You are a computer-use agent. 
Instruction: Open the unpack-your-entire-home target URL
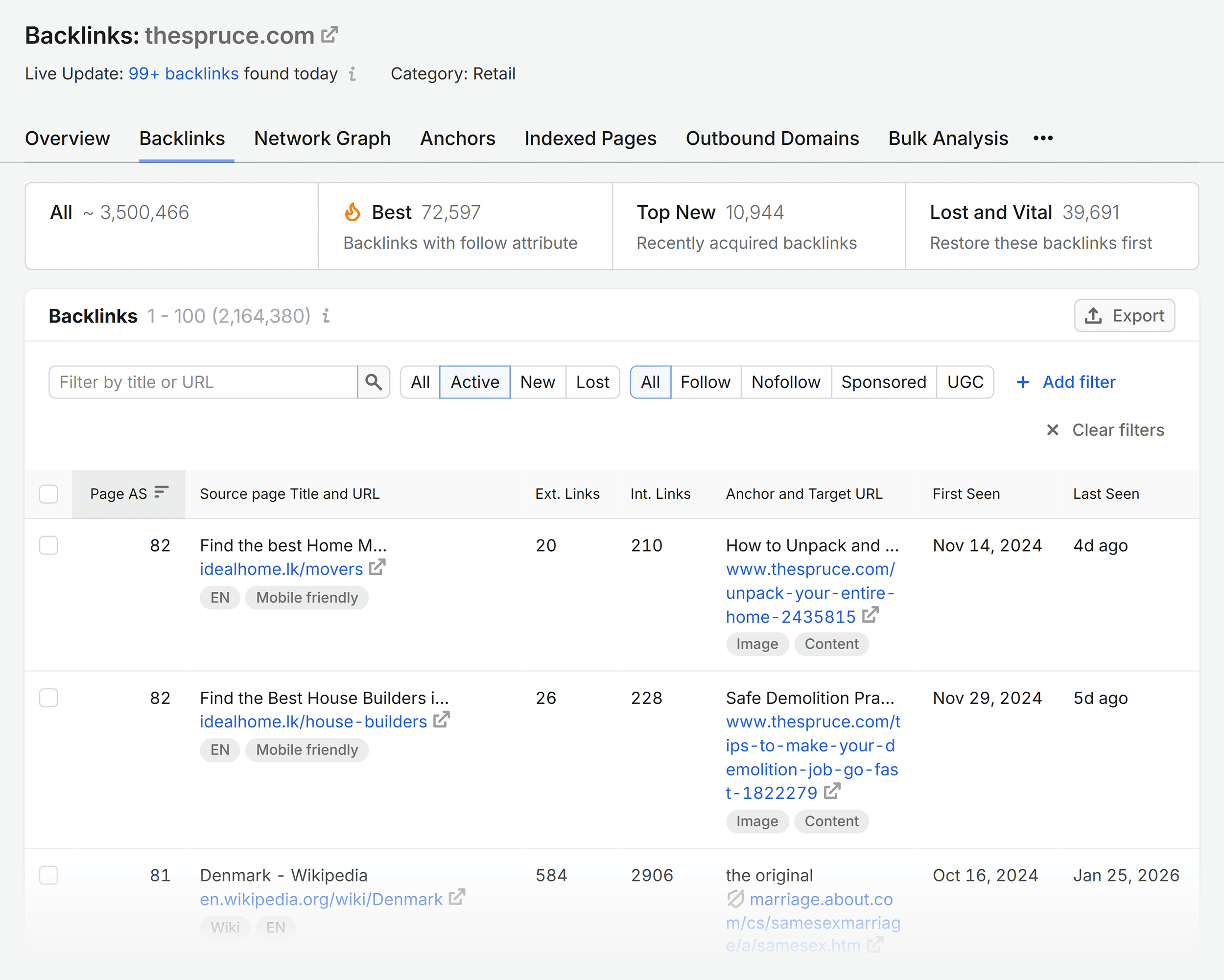pyautogui.click(x=810, y=592)
